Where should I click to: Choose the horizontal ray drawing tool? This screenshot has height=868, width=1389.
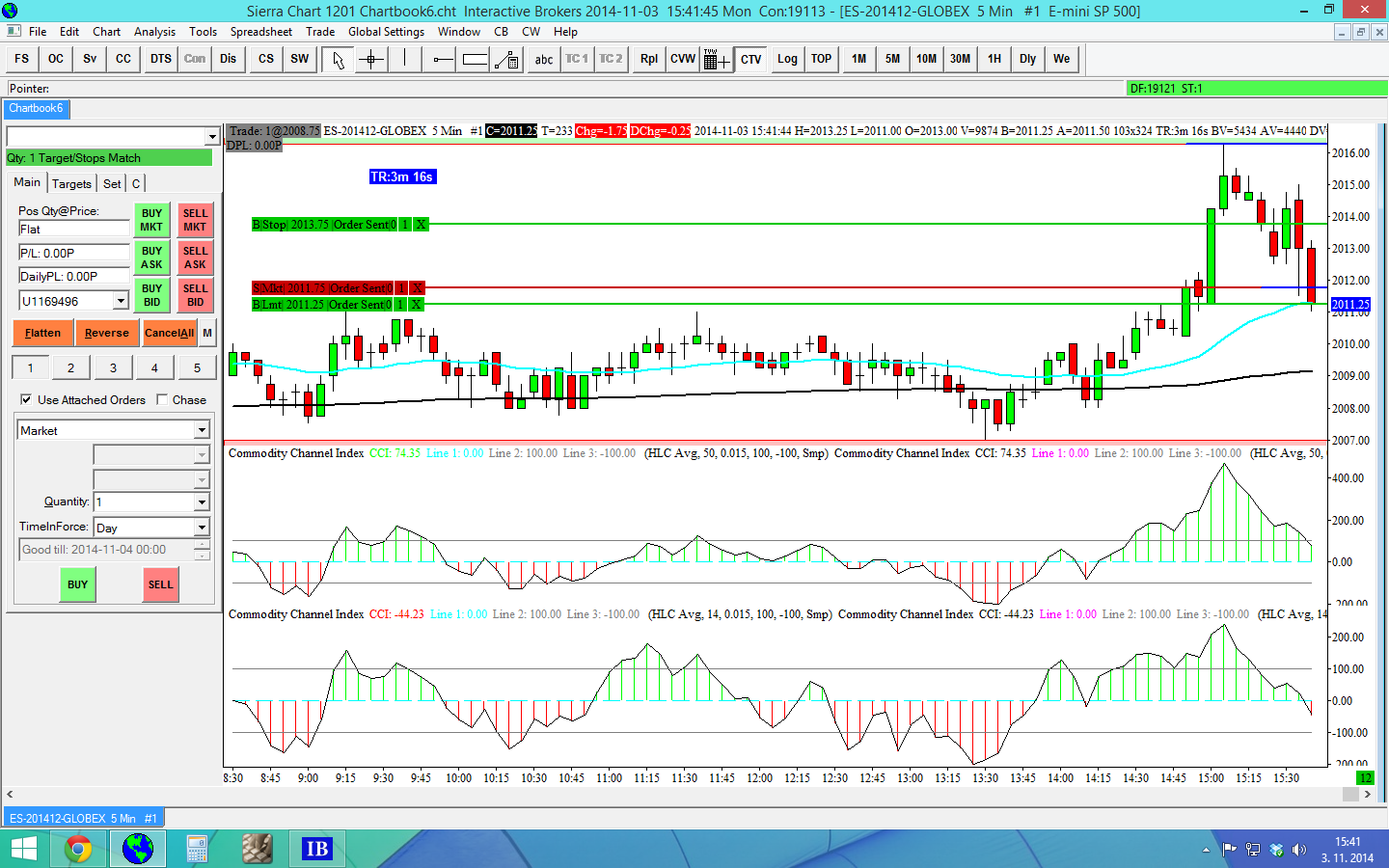(x=443, y=59)
